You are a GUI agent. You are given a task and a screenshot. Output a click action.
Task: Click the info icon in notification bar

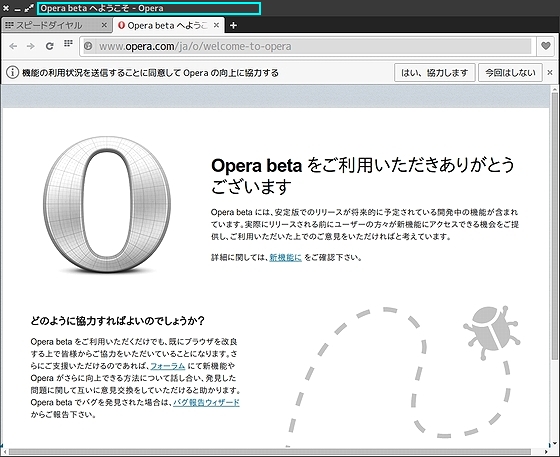pos(12,72)
